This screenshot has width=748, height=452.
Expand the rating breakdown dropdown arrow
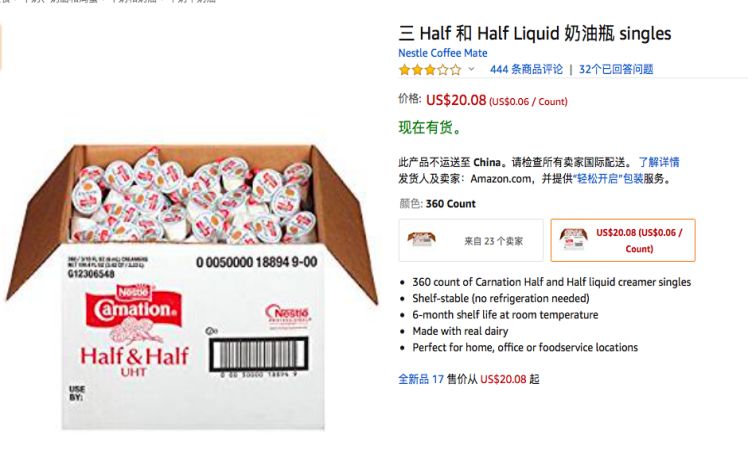click(x=471, y=69)
